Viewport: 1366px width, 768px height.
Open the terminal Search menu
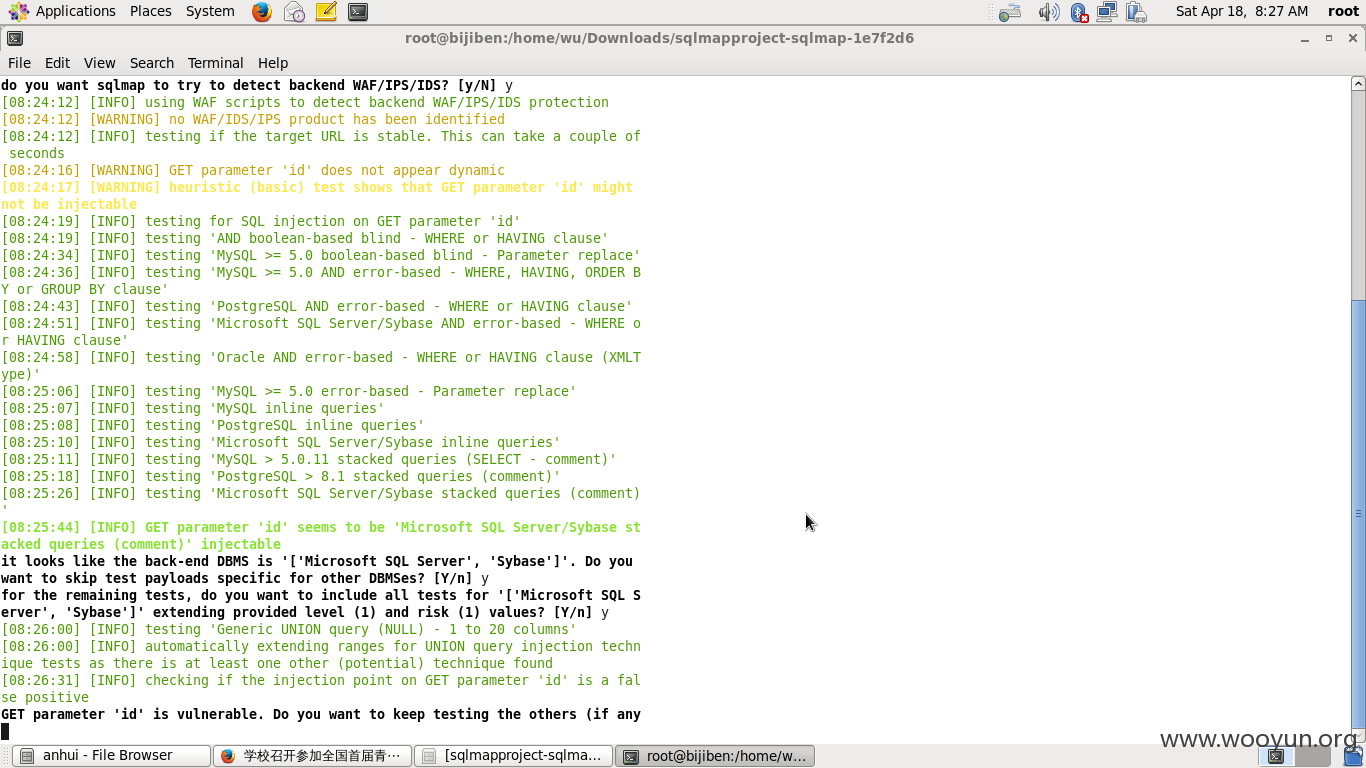point(152,62)
